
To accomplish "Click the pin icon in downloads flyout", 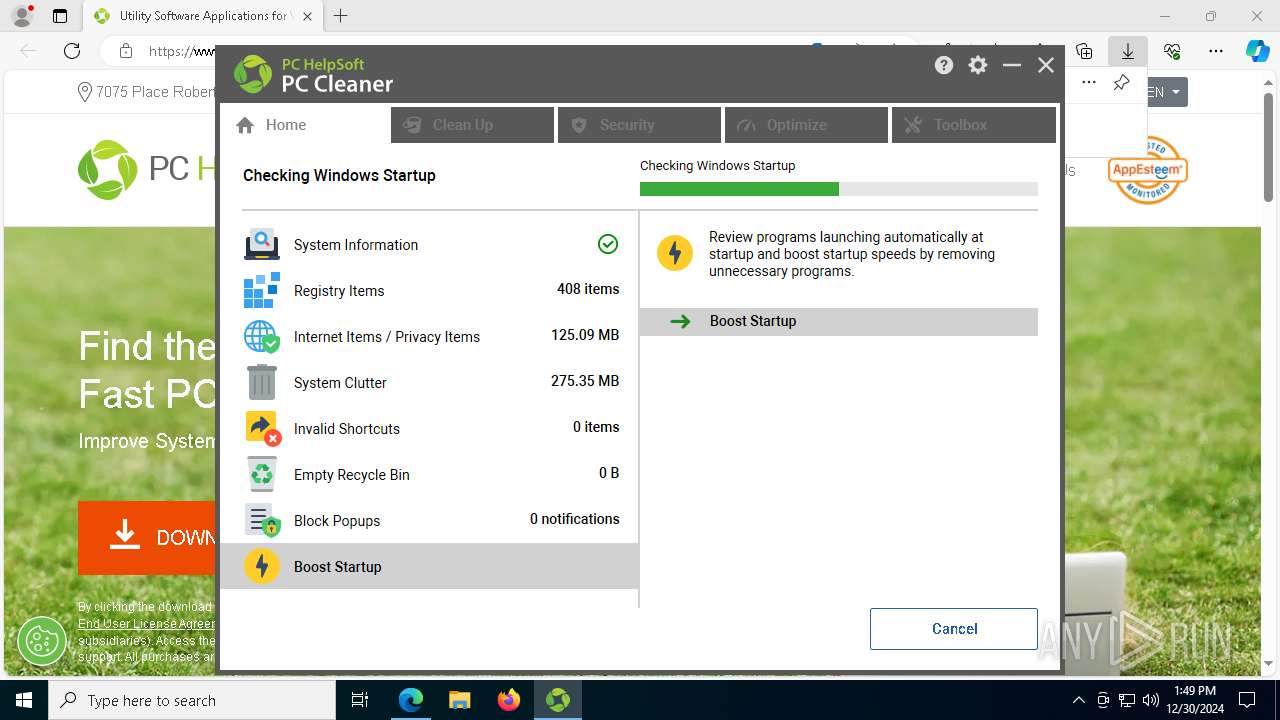I will [1121, 82].
